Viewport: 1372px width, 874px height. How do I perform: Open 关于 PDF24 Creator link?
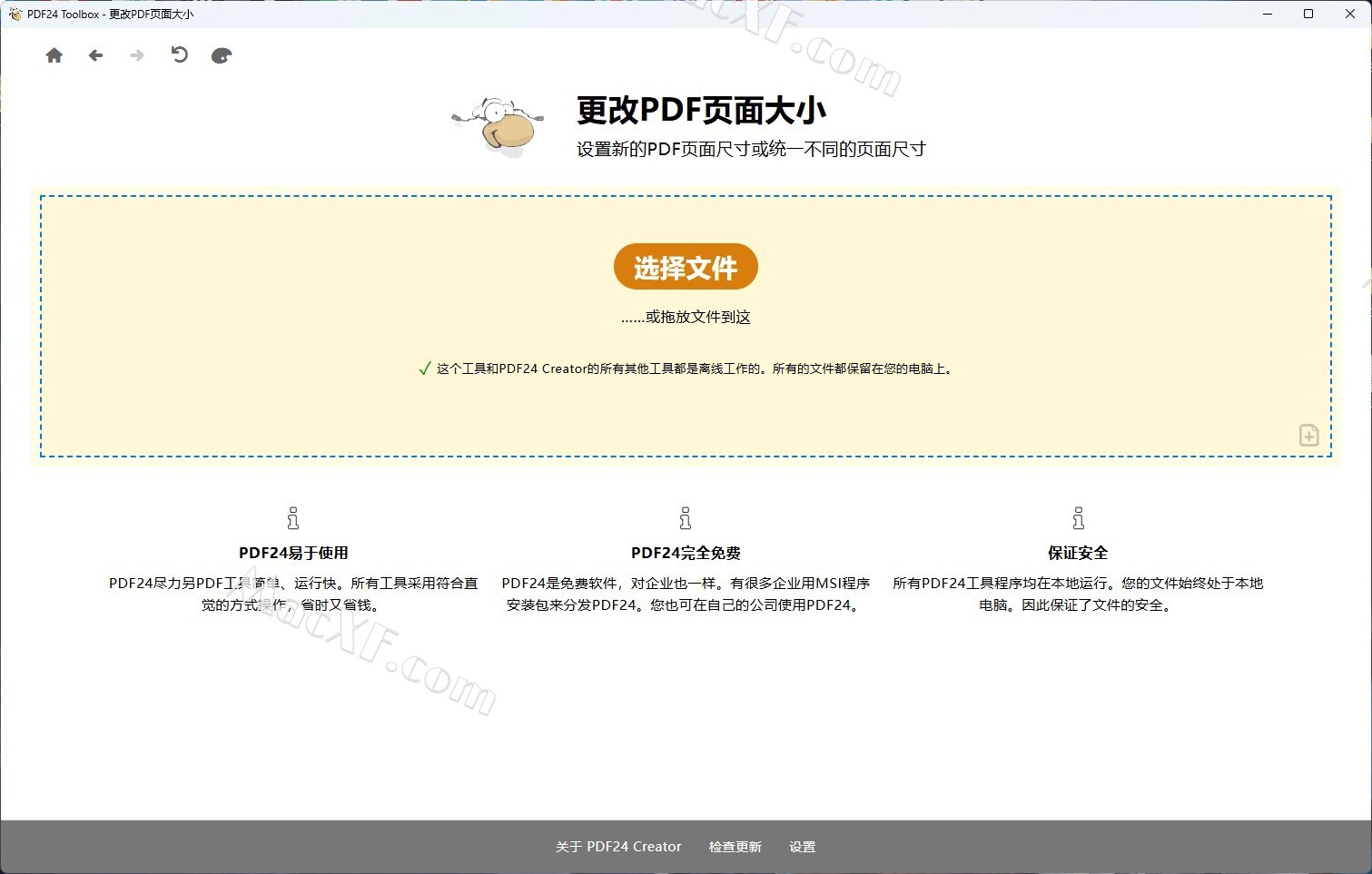pyautogui.click(x=618, y=847)
